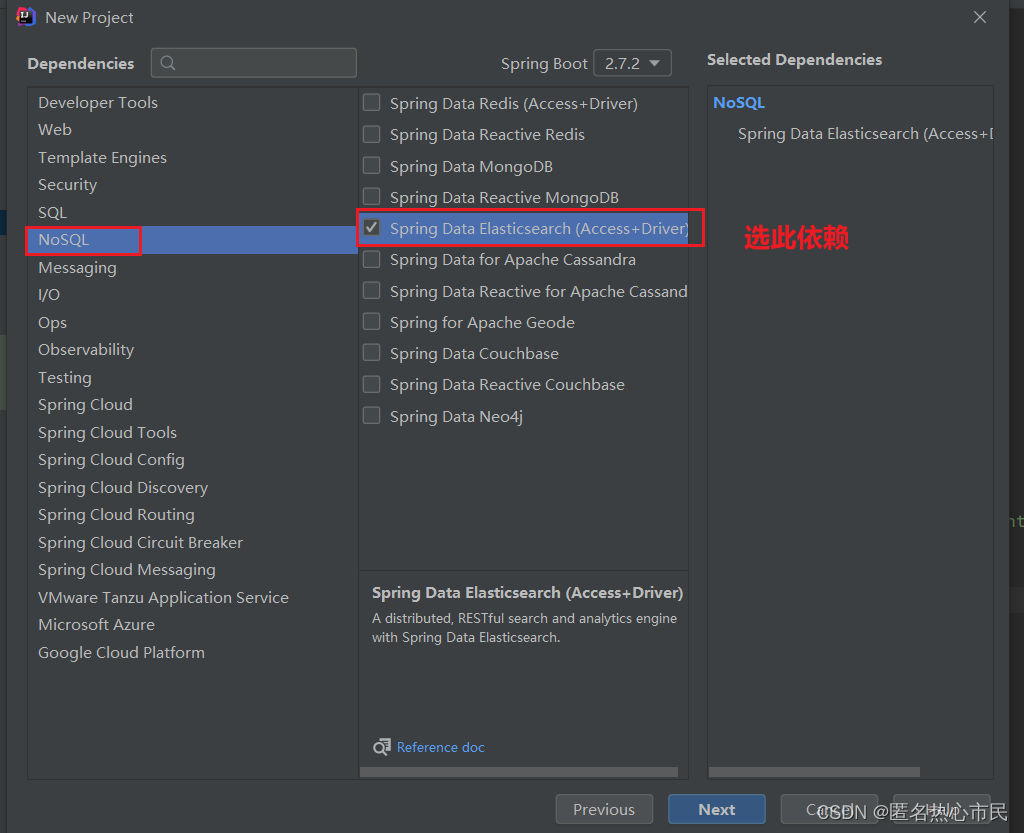
Task: Click the Next button
Action: [x=716, y=809]
